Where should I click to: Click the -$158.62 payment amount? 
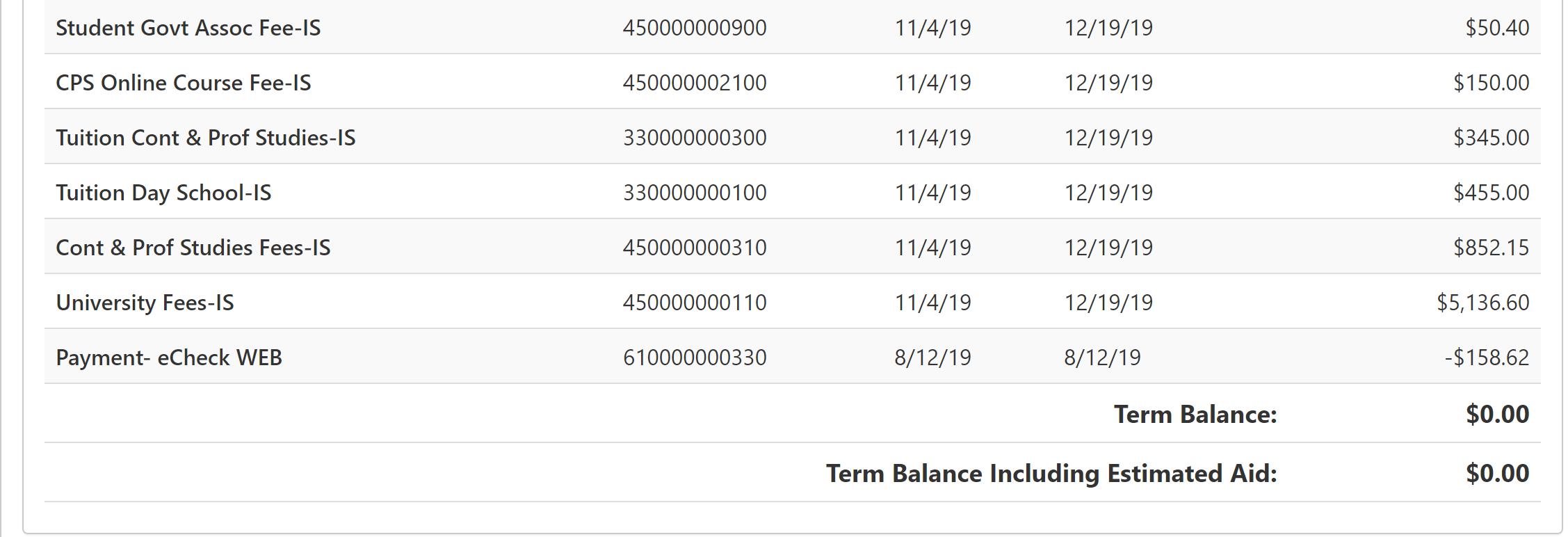point(1486,358)
